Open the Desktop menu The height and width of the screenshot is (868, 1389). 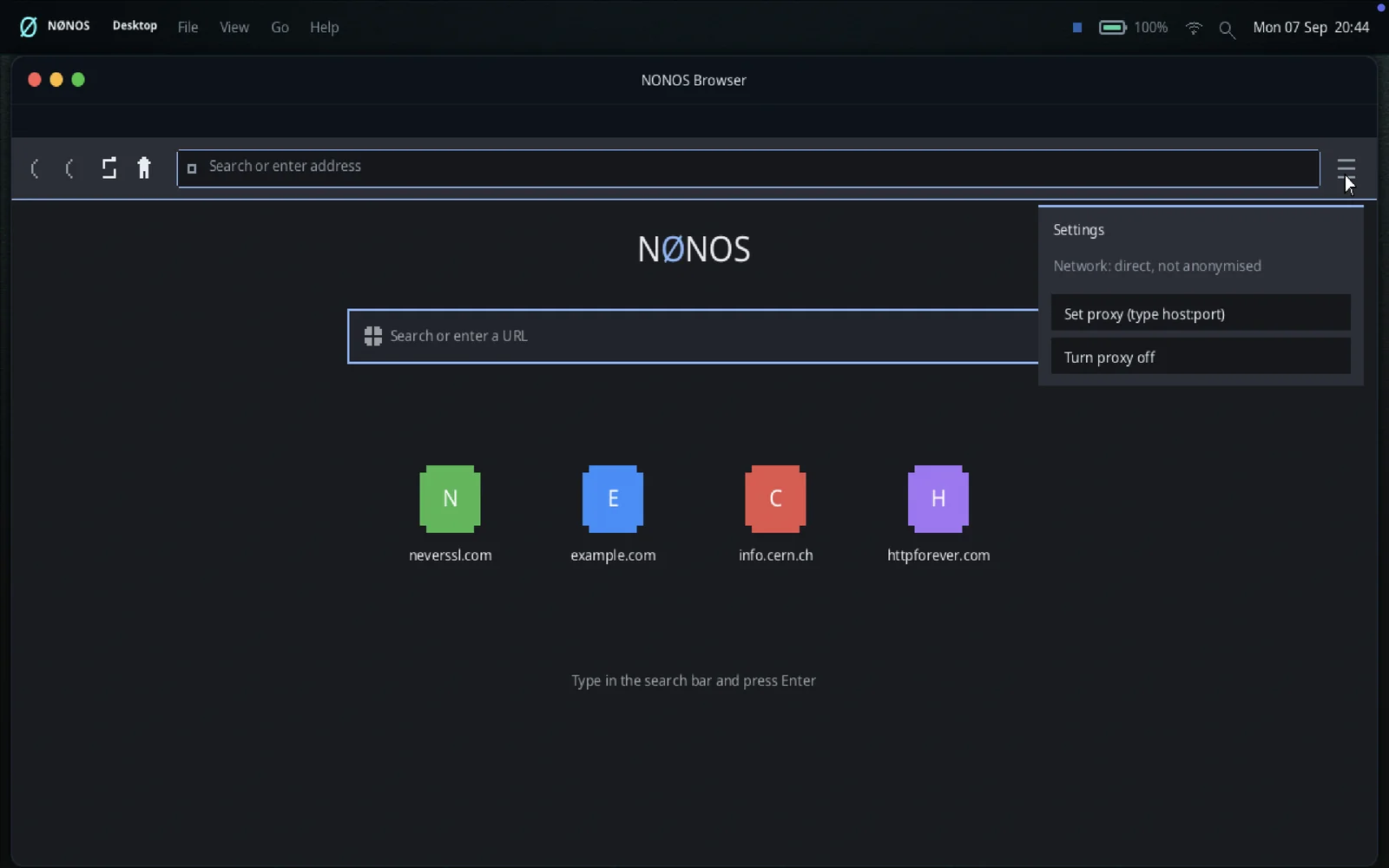click(135, 26)
